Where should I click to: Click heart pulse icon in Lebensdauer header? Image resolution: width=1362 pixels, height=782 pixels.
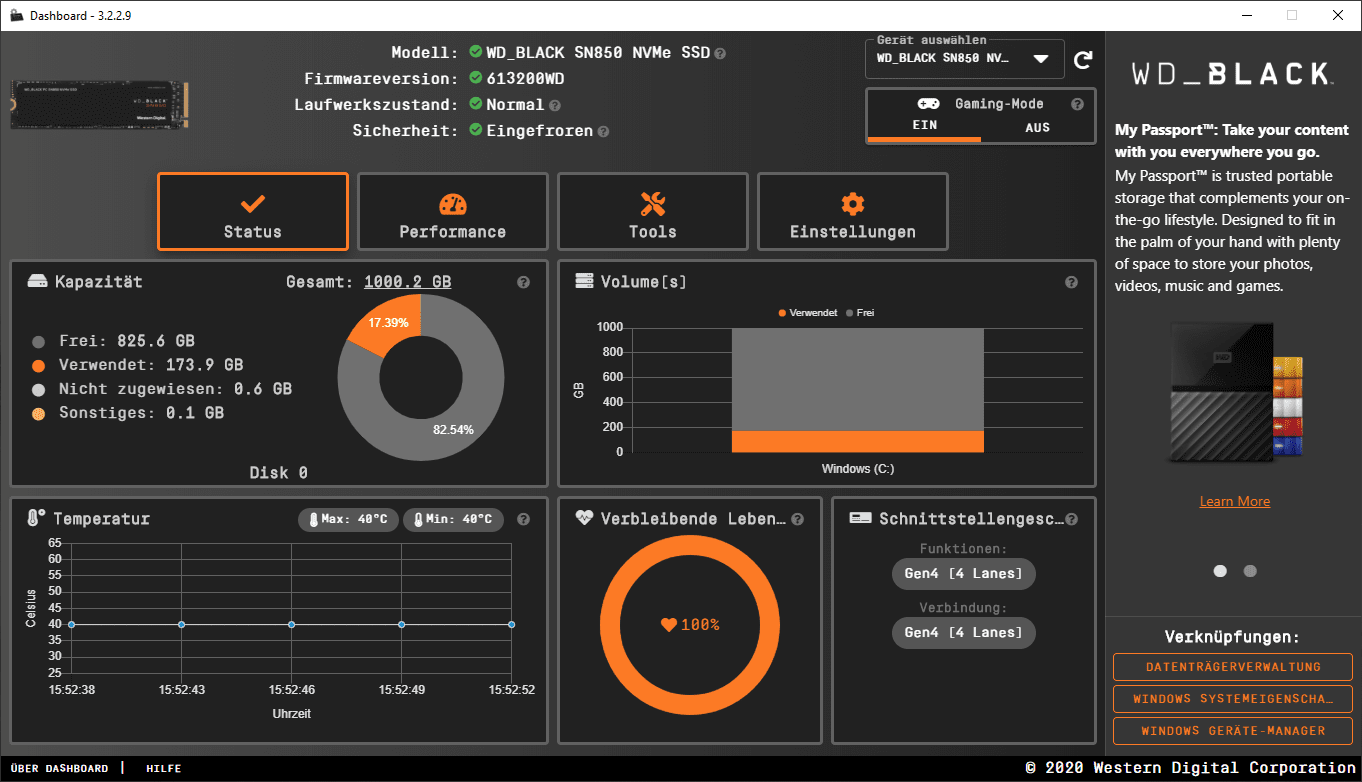(x=585, y=519)
